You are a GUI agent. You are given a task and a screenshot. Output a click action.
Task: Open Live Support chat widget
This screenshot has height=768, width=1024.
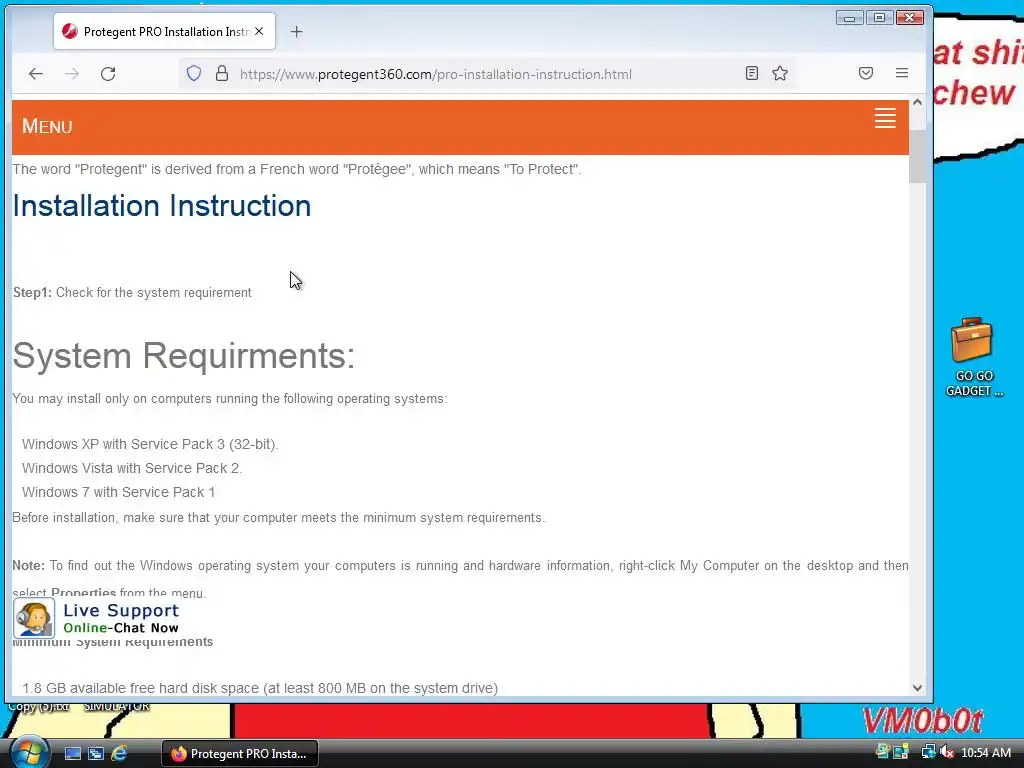coord(96,618)
